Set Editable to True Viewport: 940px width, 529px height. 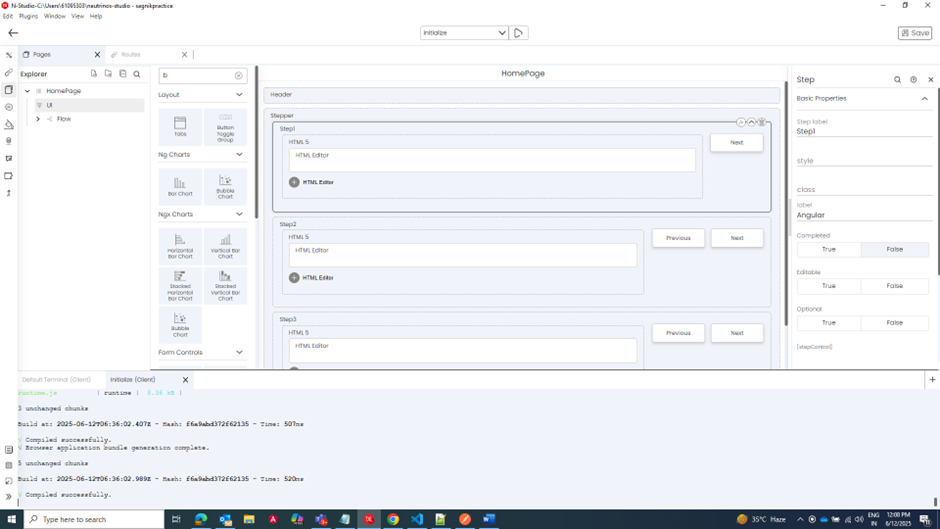pyautogui.click(x=828, y=286)
